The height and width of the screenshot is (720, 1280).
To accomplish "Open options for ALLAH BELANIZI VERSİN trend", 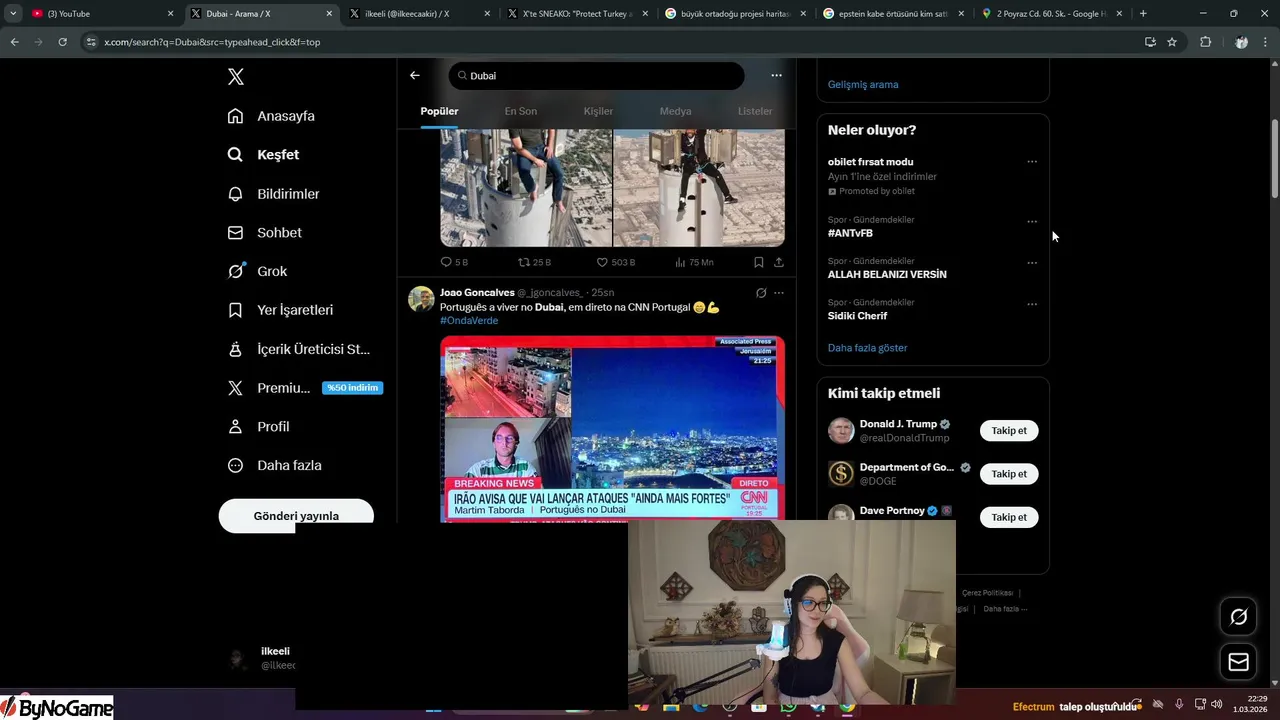I will (x=1032, y=263).
